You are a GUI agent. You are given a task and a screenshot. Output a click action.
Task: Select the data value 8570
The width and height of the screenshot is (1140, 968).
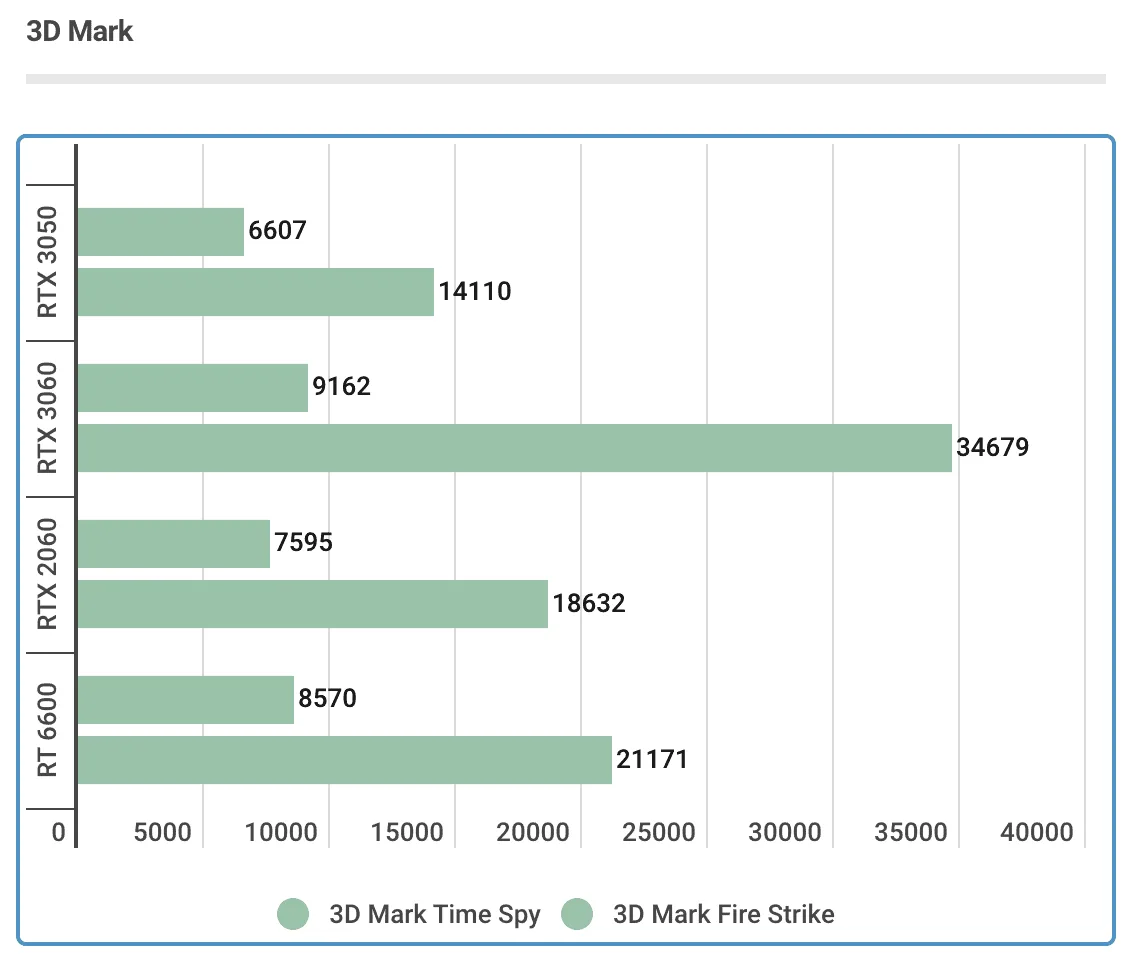[x=327, y=698]
